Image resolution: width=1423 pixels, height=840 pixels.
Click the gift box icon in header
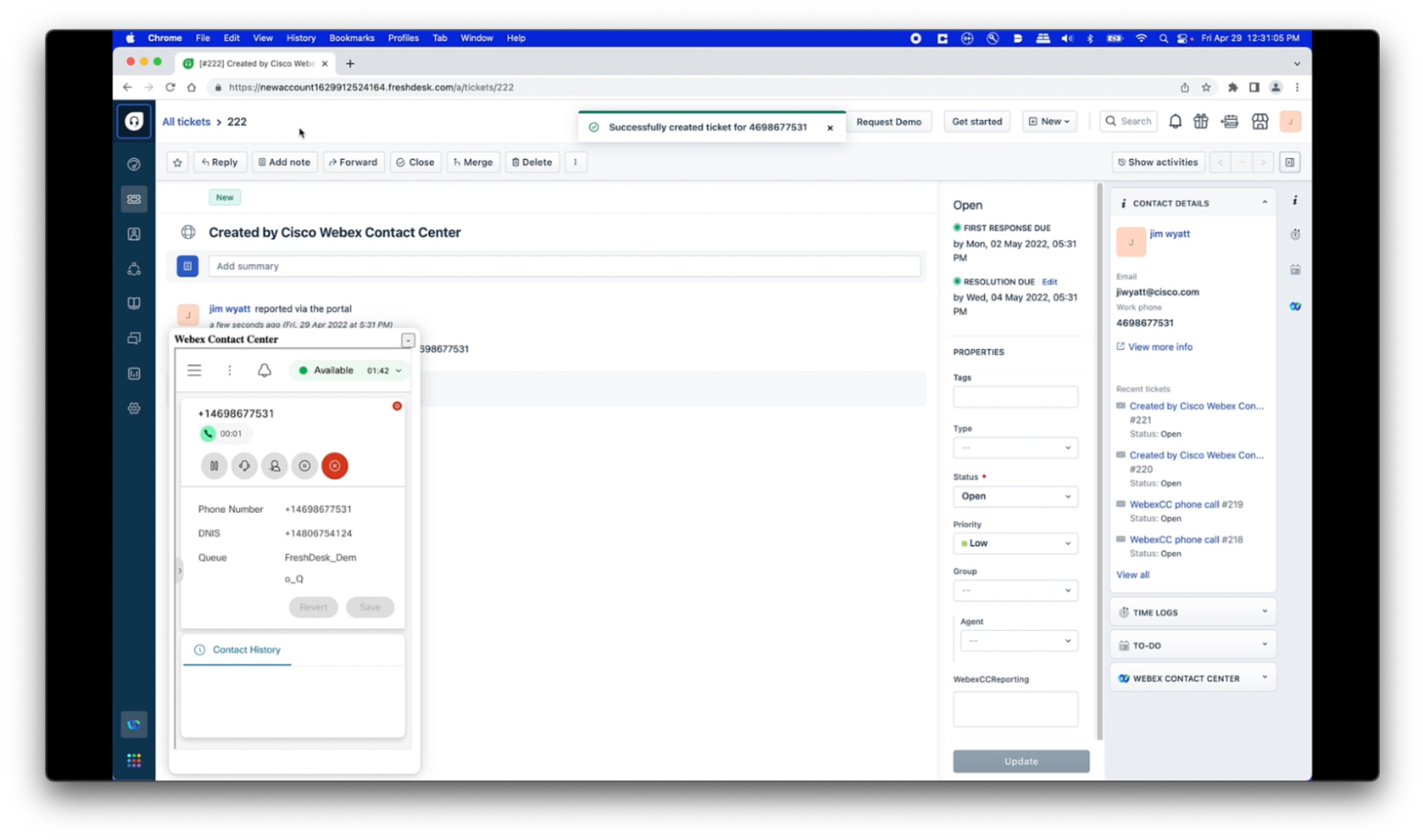pyautogui.click(x=1201, y=122)
